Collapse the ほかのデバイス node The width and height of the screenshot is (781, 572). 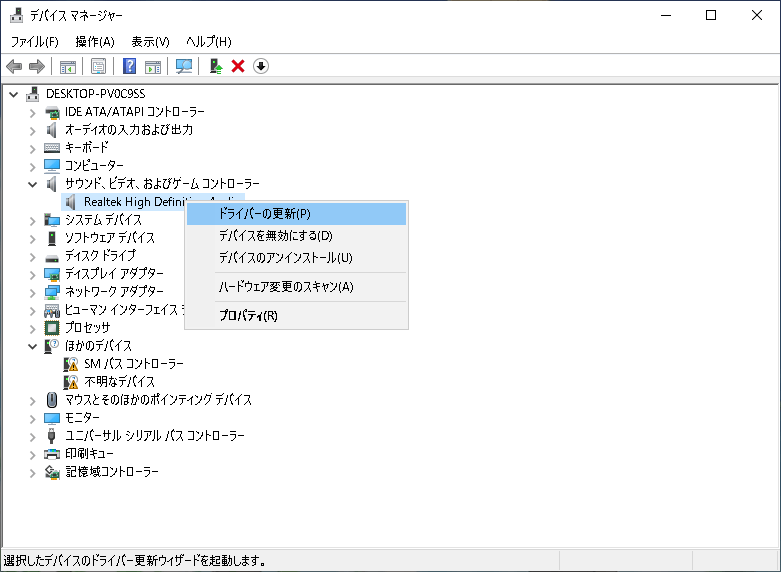pyautogui.click(x=33, y=346)
